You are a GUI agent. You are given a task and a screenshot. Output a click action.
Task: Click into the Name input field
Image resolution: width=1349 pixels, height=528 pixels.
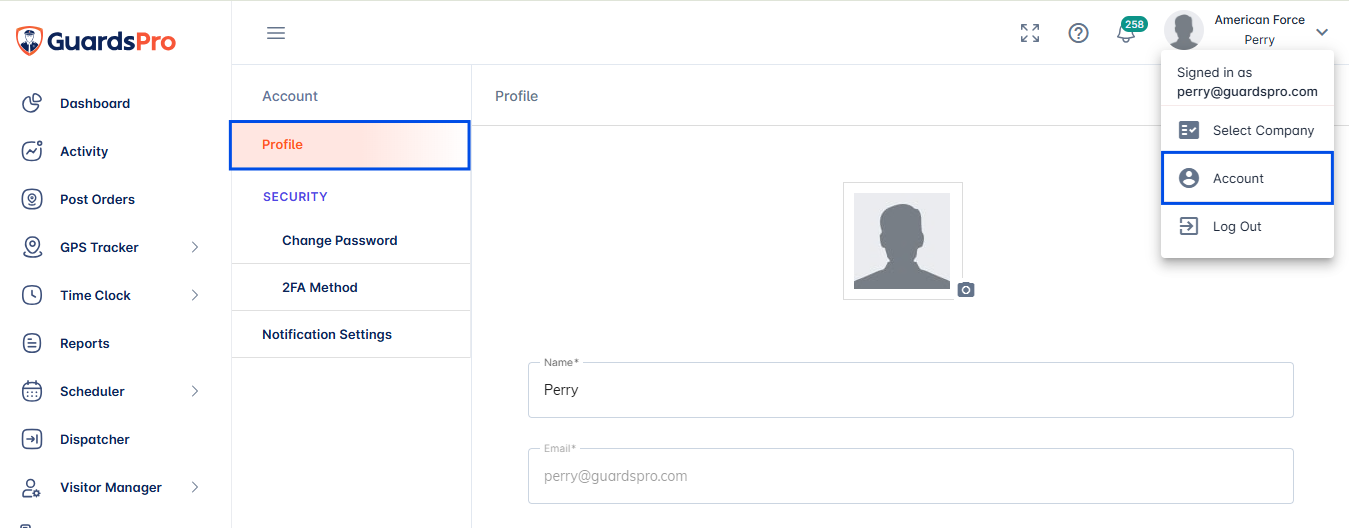[x=910, y=390]
